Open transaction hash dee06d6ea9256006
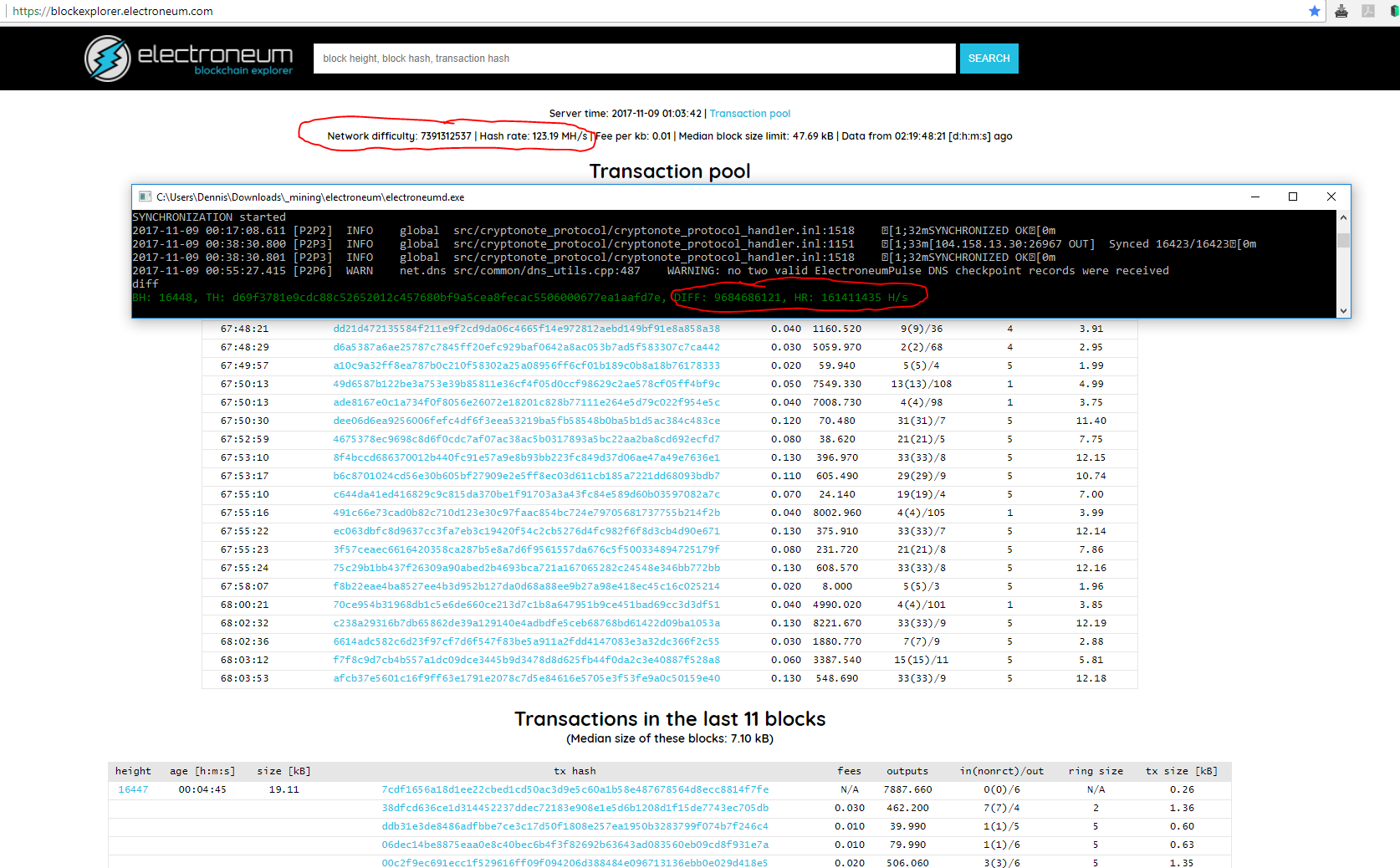 coord(527,421)
